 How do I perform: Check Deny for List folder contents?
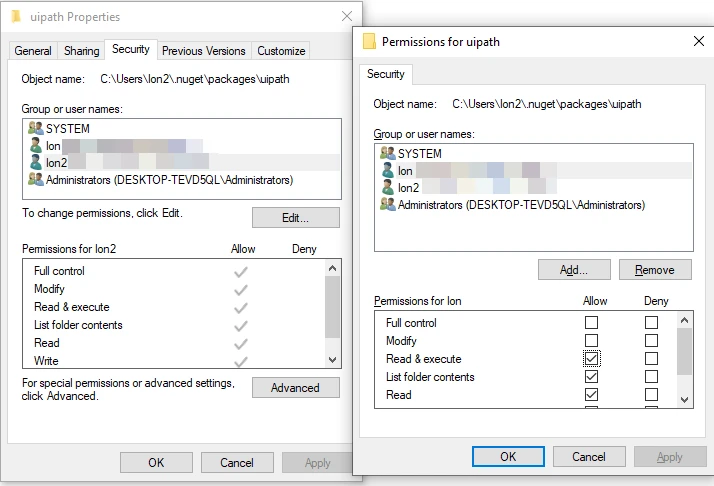[x=651, y=376]
